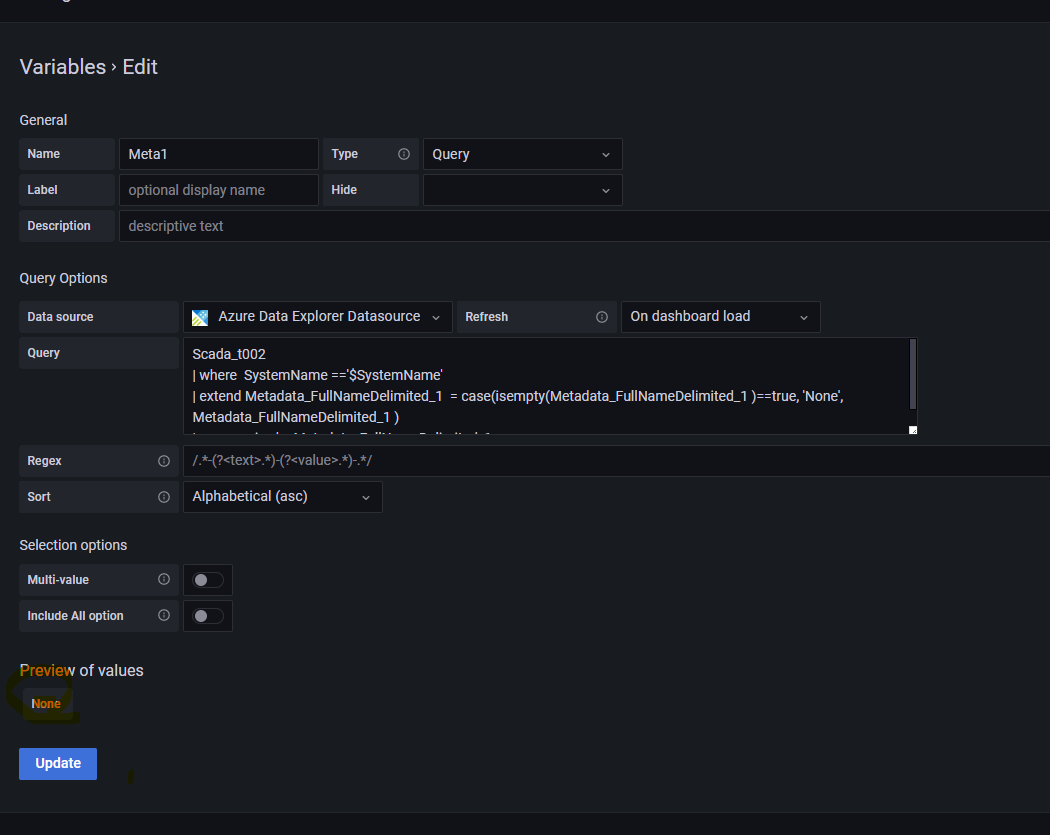Open the Sort dropdown showing Alphabetical asc
Viewport: 1050px width, 835px height.
pyautogui.click(x=282, y=497)
